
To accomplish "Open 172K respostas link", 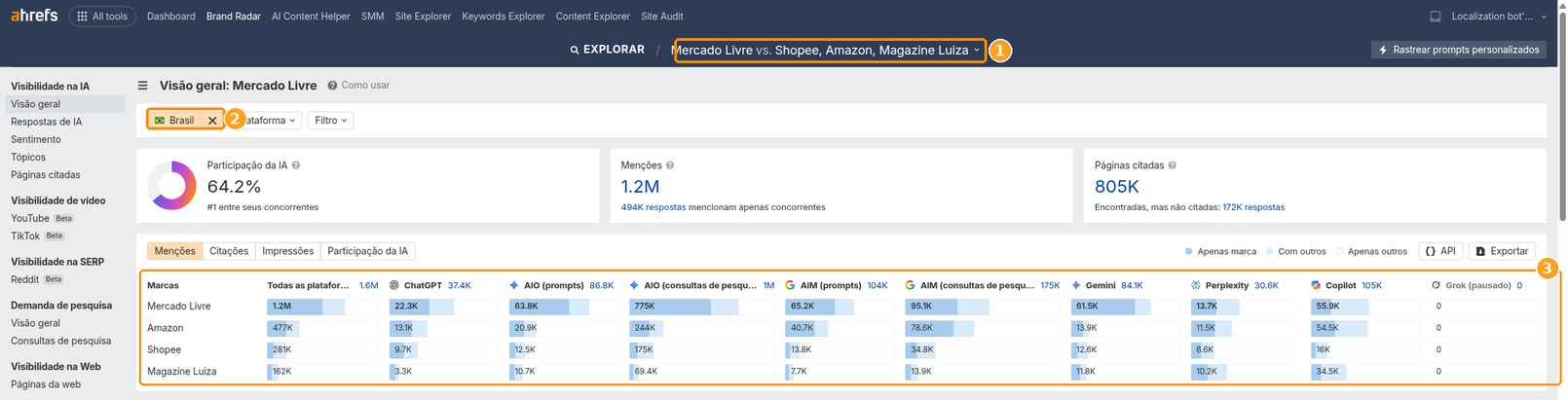I will [1253, 207].
